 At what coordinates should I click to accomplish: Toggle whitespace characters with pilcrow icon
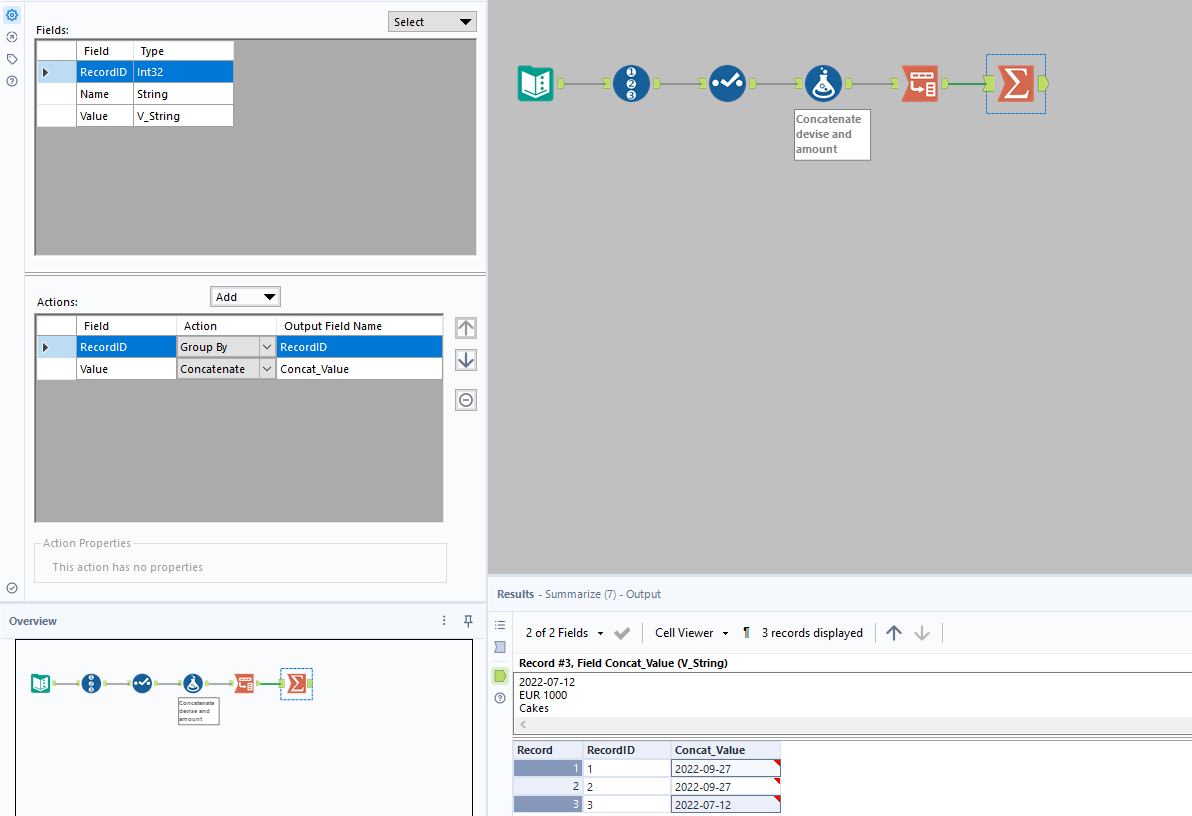[x=745, y=632]
